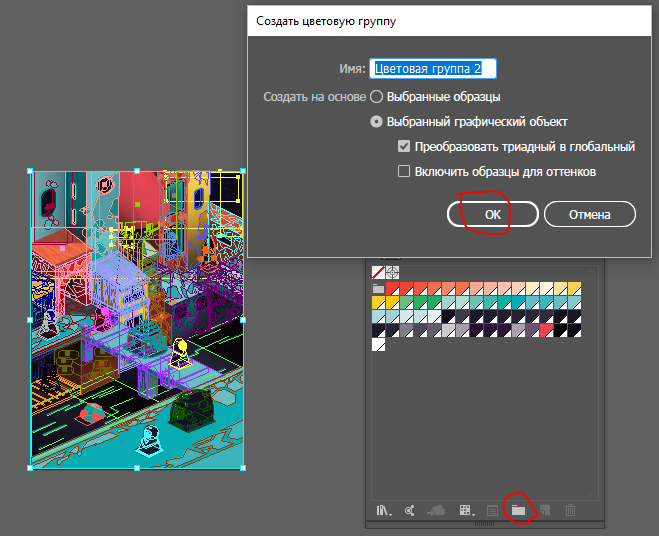This screenshot has height=536, width=659.
Task: Pick the last white swatch in the panel
Action: 378,345
